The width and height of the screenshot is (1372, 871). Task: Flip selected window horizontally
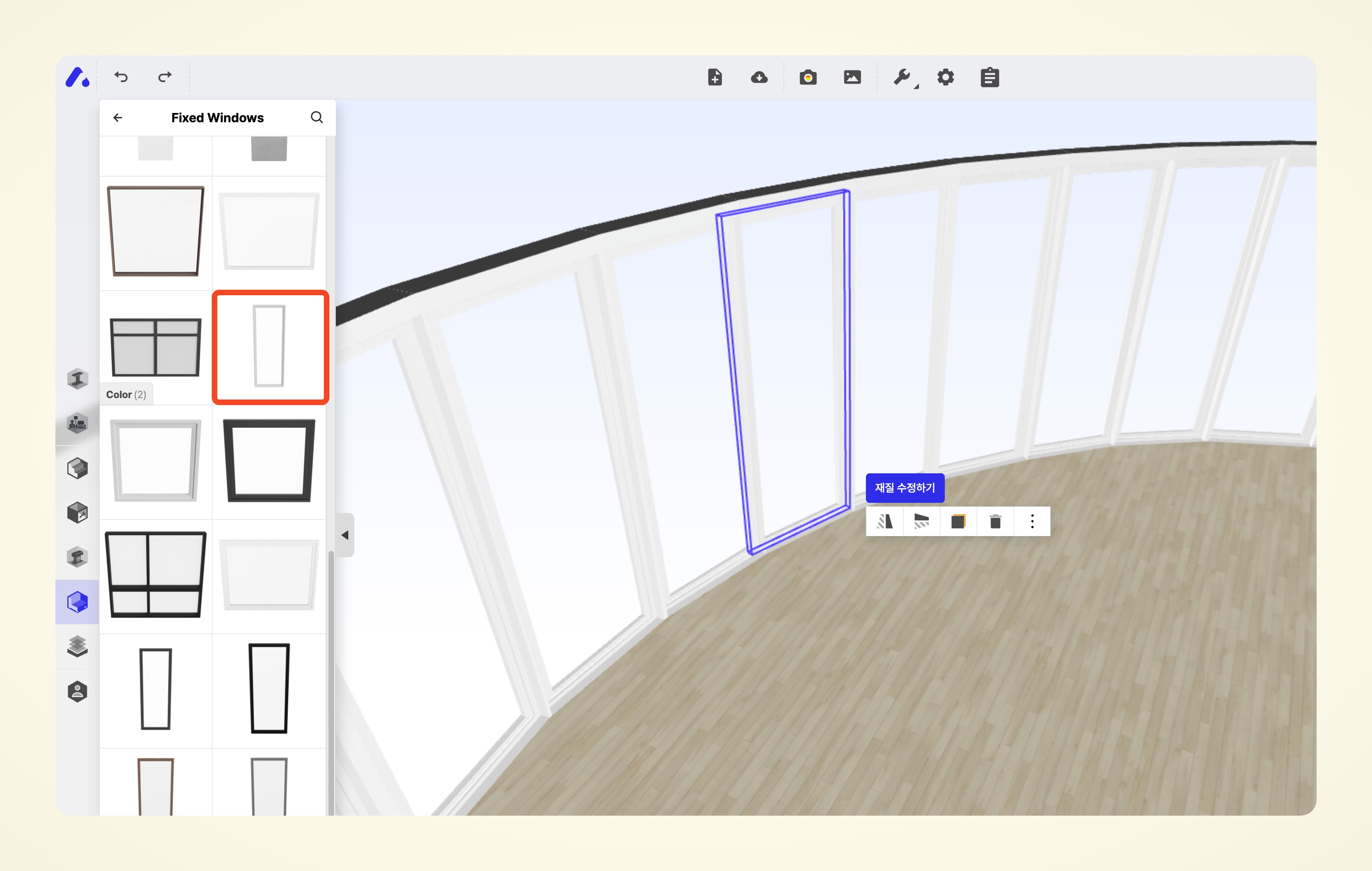(x=884, y=521)
